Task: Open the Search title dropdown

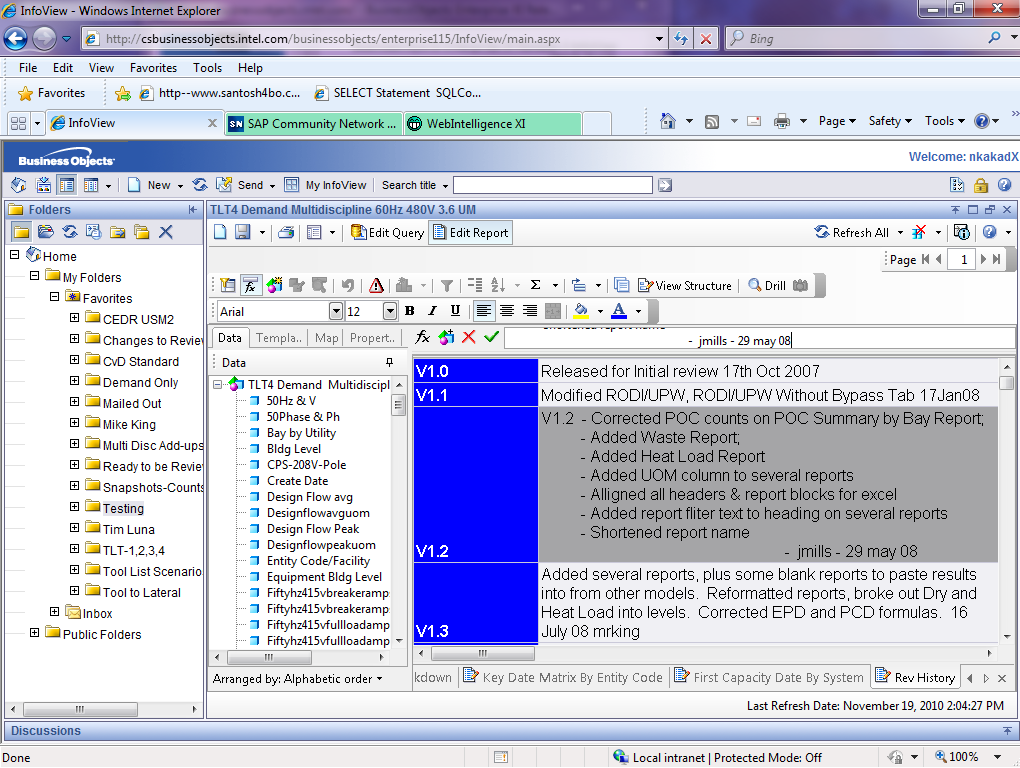Action: (446, 186)
